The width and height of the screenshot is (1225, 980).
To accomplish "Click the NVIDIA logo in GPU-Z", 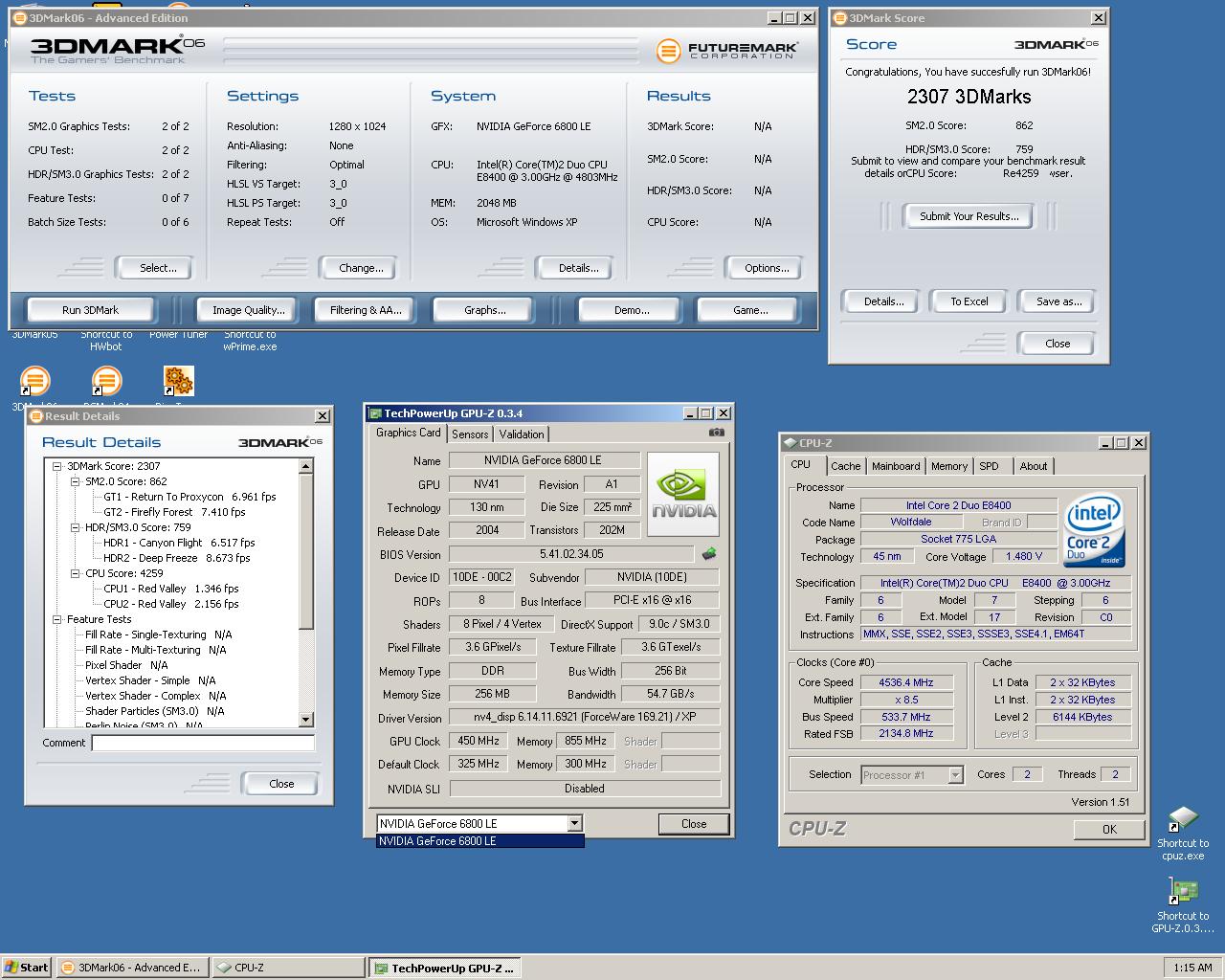I will pyautogui.click(x=684, y=493).
